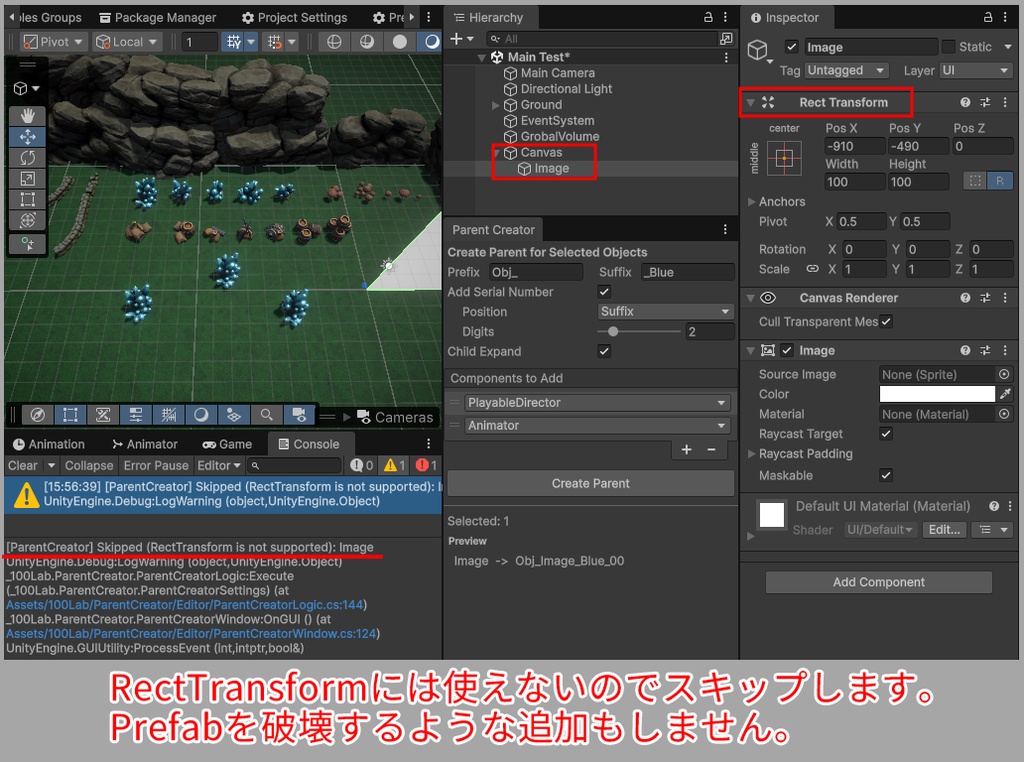Click the shader Edit... button
This screenshot has width=1024, height=762.
point(944,530)
